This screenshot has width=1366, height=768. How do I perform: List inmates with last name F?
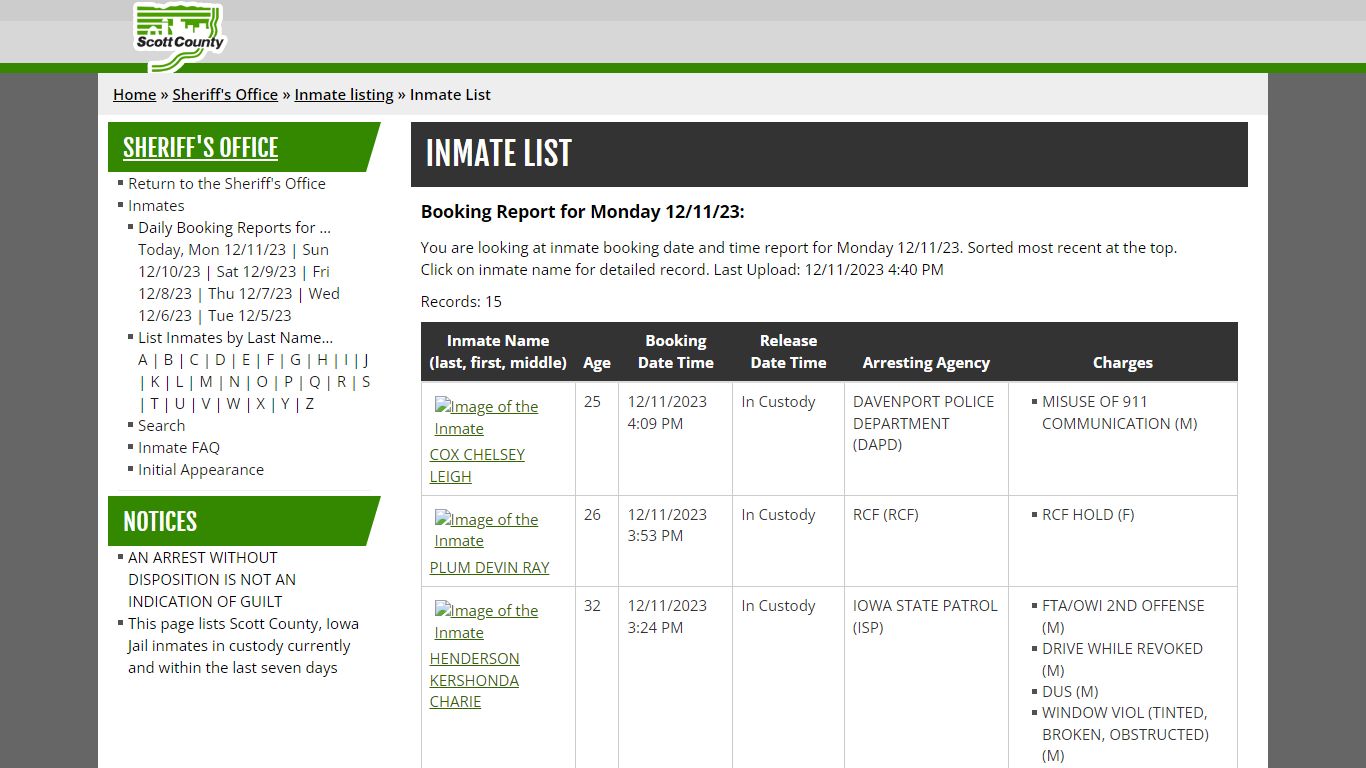click(x=270, y=359)
